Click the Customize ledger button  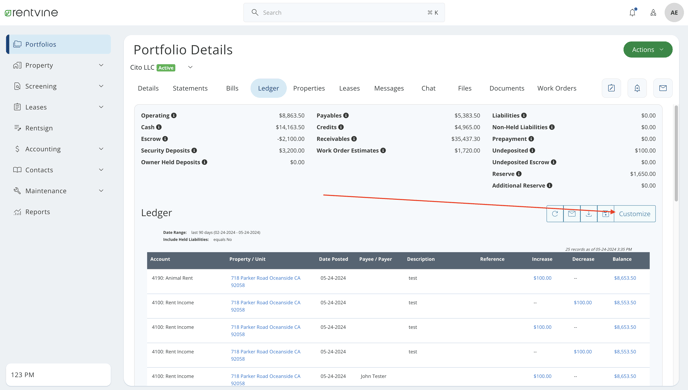(634, 214)
